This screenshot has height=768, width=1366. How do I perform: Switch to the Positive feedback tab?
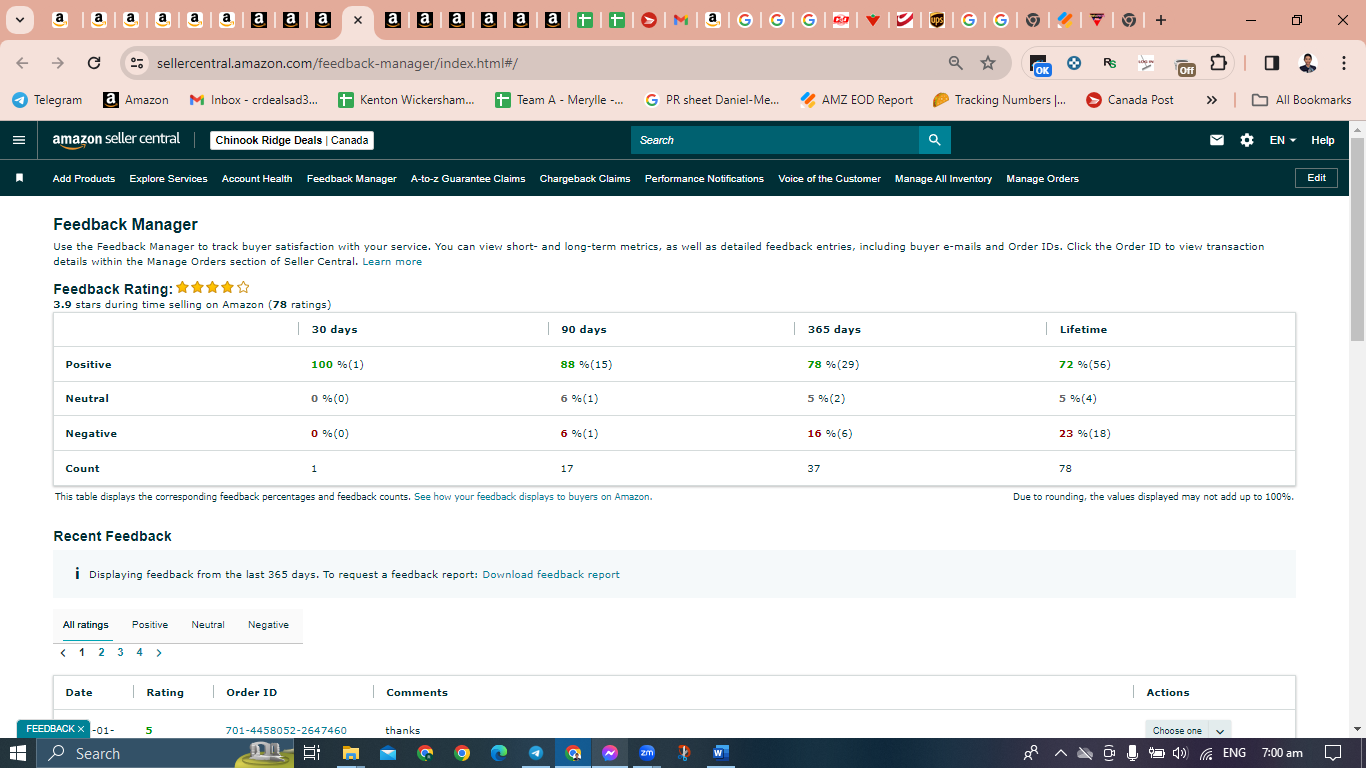pos(150,625)
